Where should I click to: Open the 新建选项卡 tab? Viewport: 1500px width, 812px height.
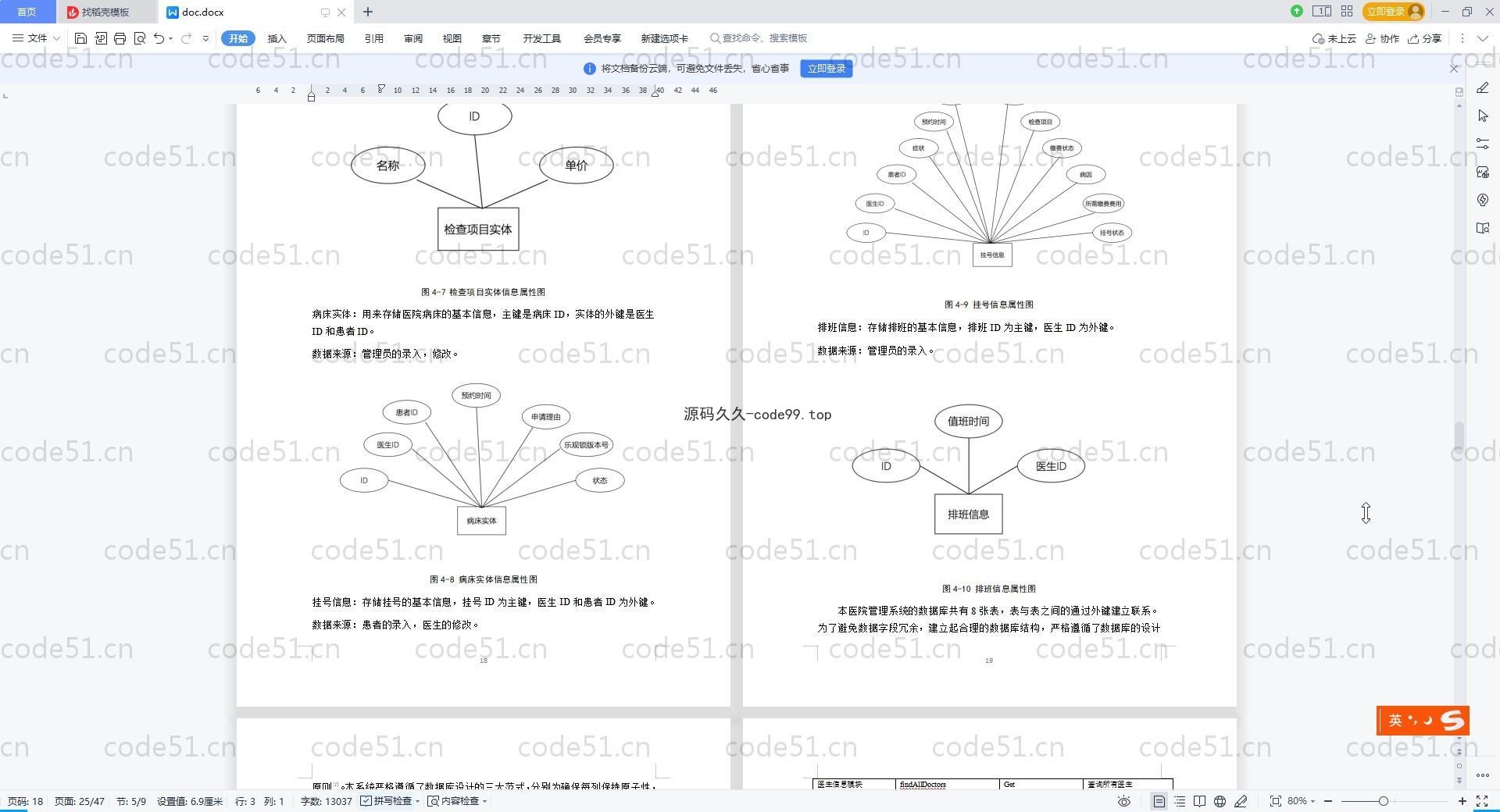(x=664, y=38)
